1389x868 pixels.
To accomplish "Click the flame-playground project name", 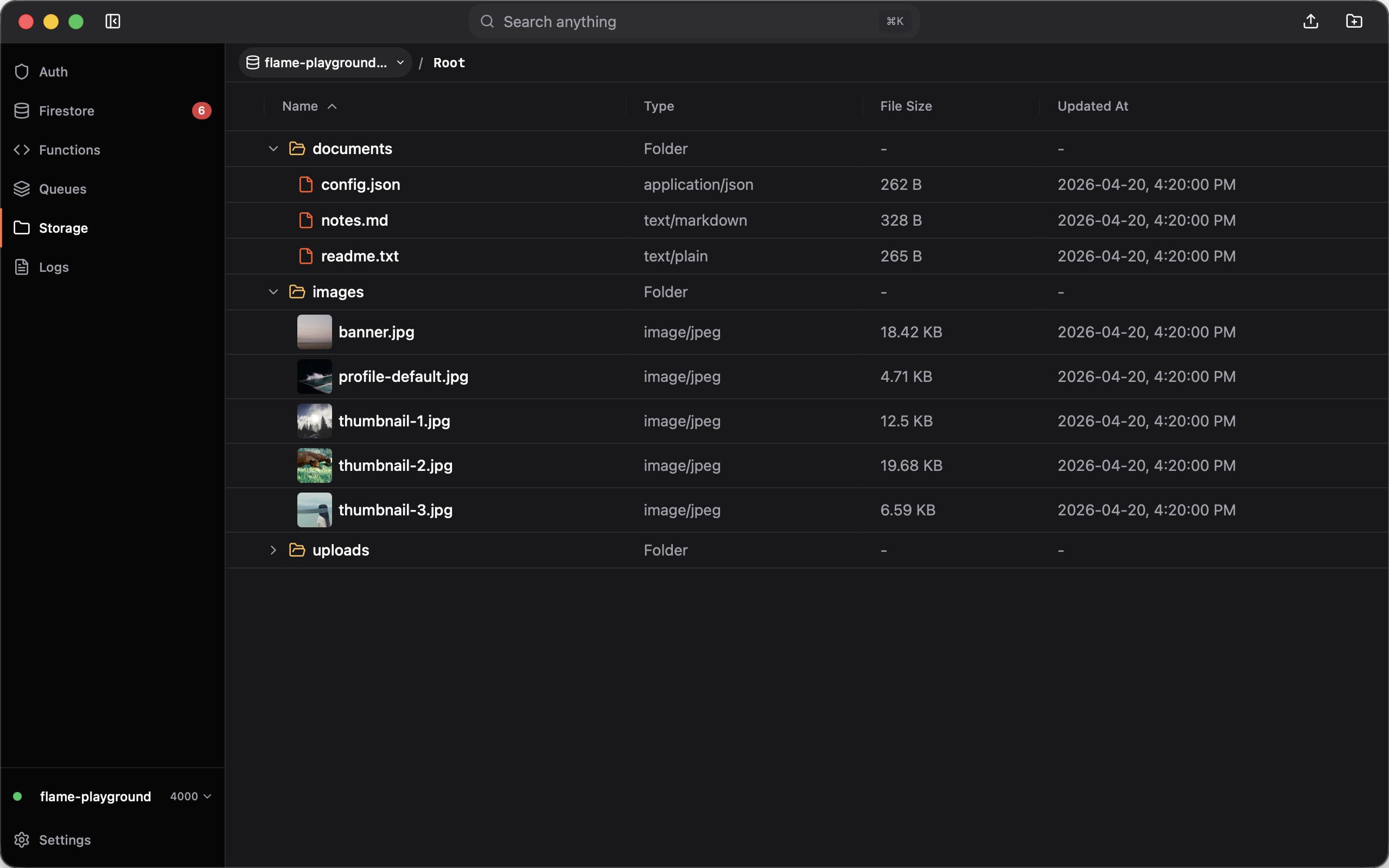I will (95, 796).
